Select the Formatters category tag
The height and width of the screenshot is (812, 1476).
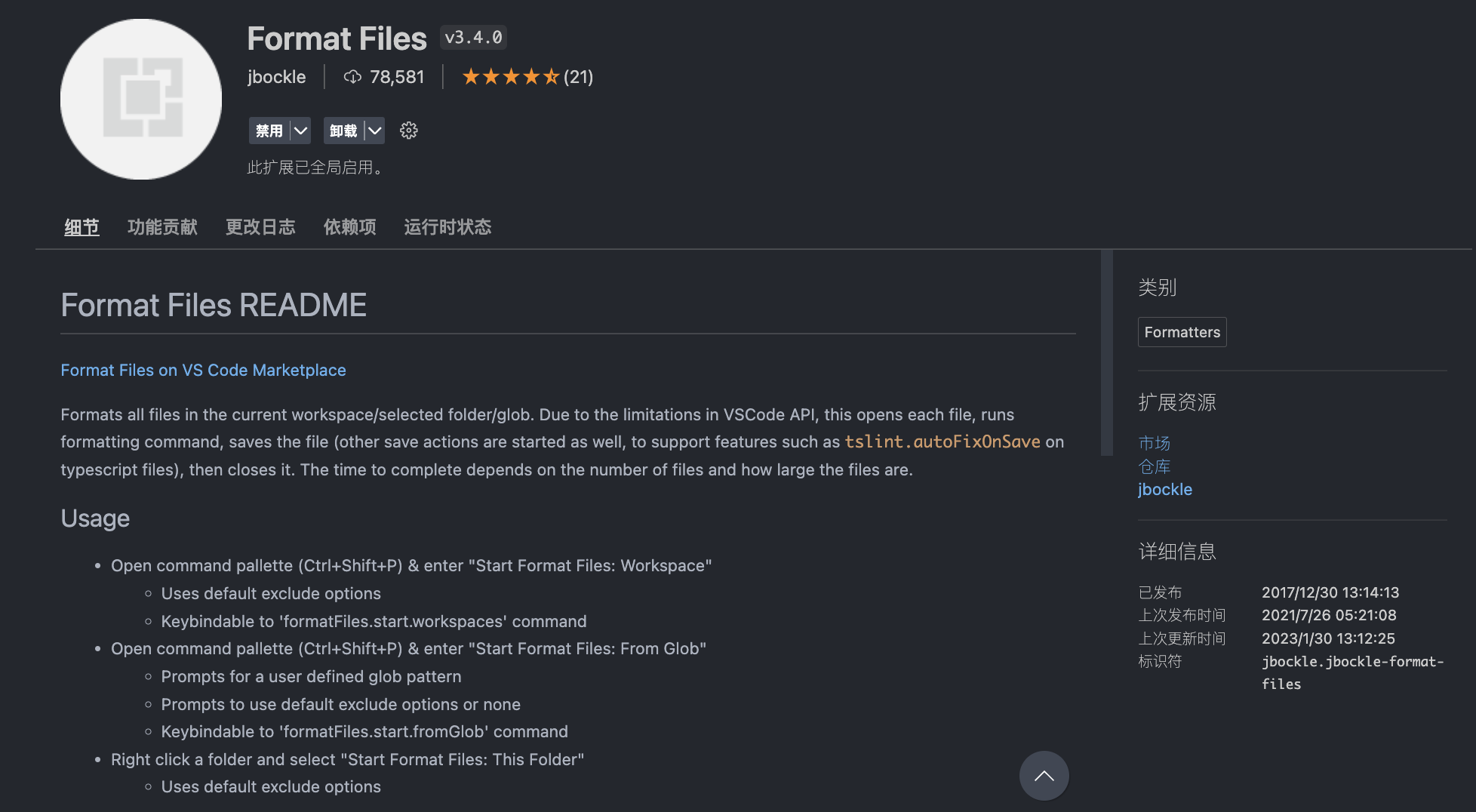(1182, 332)
